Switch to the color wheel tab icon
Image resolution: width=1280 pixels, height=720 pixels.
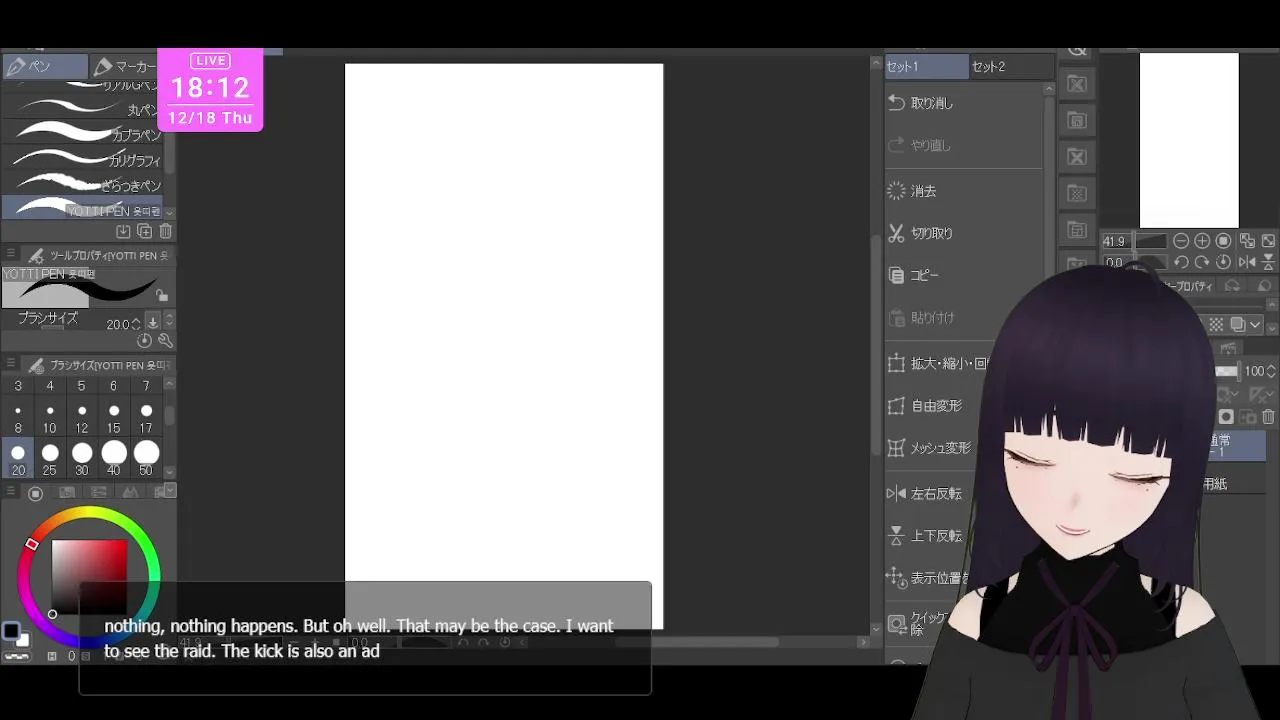coord(35,493)
